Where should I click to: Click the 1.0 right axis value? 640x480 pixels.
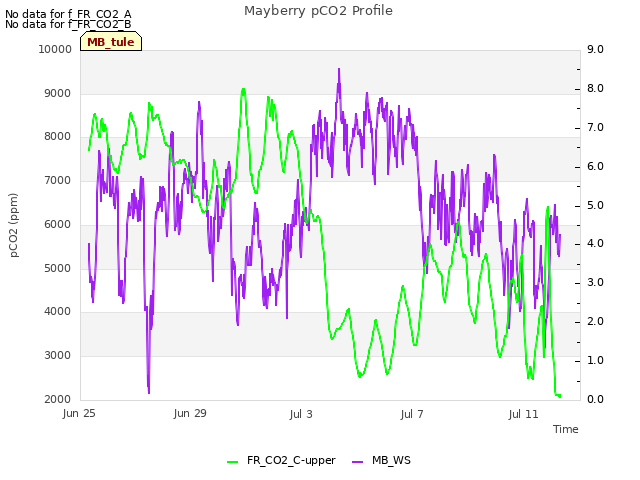click(x=595, y=360)
